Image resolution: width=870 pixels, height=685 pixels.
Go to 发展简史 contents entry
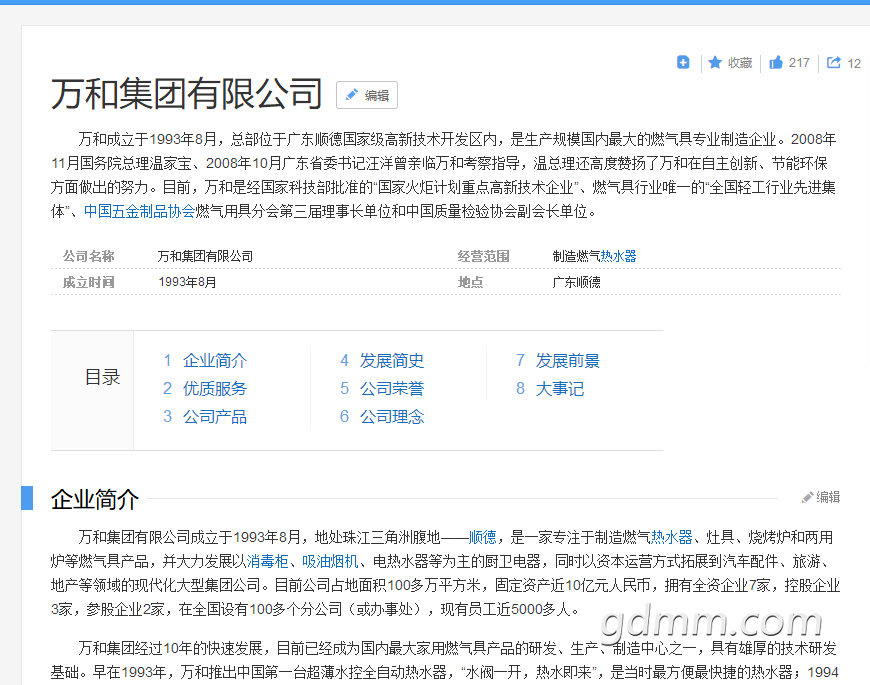[x=391, y=360]
